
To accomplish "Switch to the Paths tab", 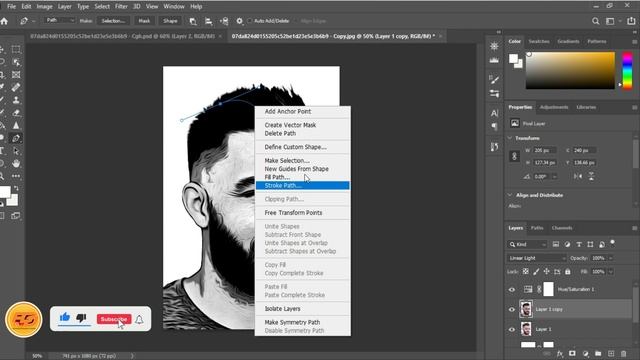I will pos(537,228).
